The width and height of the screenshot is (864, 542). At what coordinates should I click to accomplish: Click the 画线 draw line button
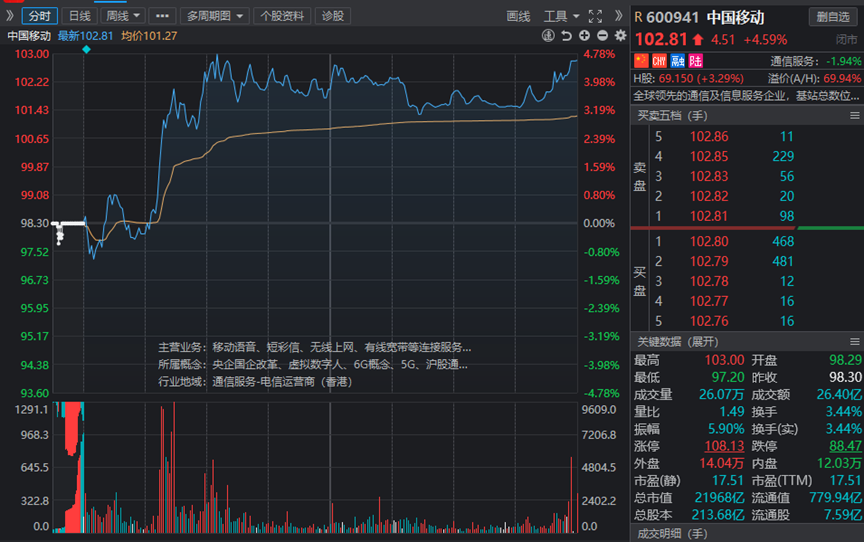point(518,16)
